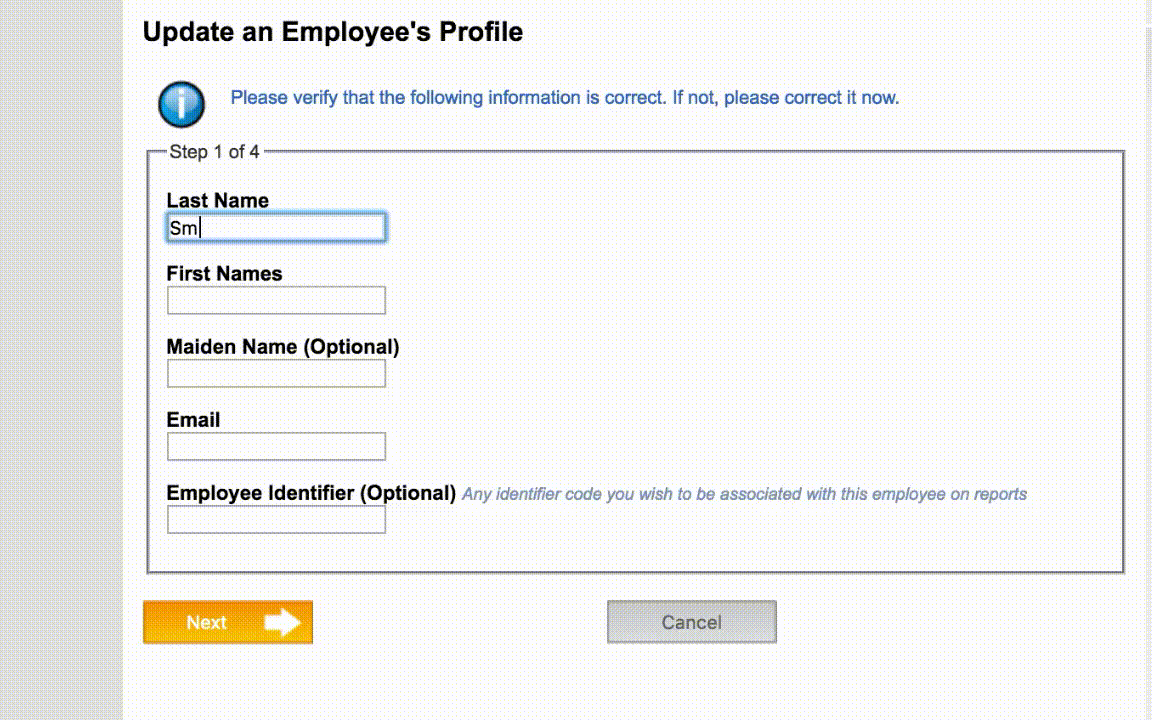1152x720 pixels.
Task: Click the word Next on orange button
Action: pyautogui.click(x=206, y=622)
